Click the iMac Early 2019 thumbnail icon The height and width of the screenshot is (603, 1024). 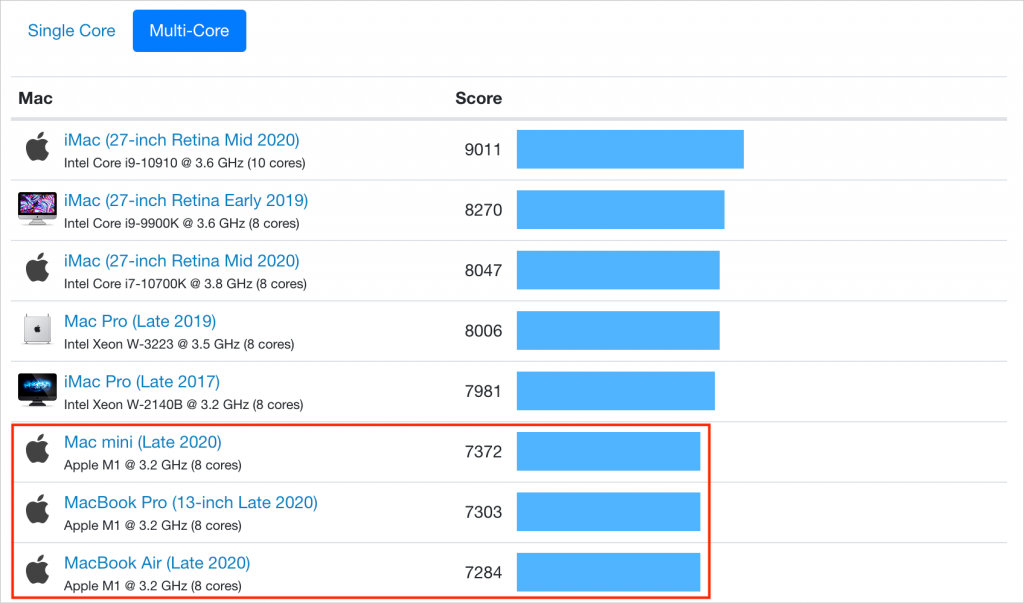[x=37, y=209]
